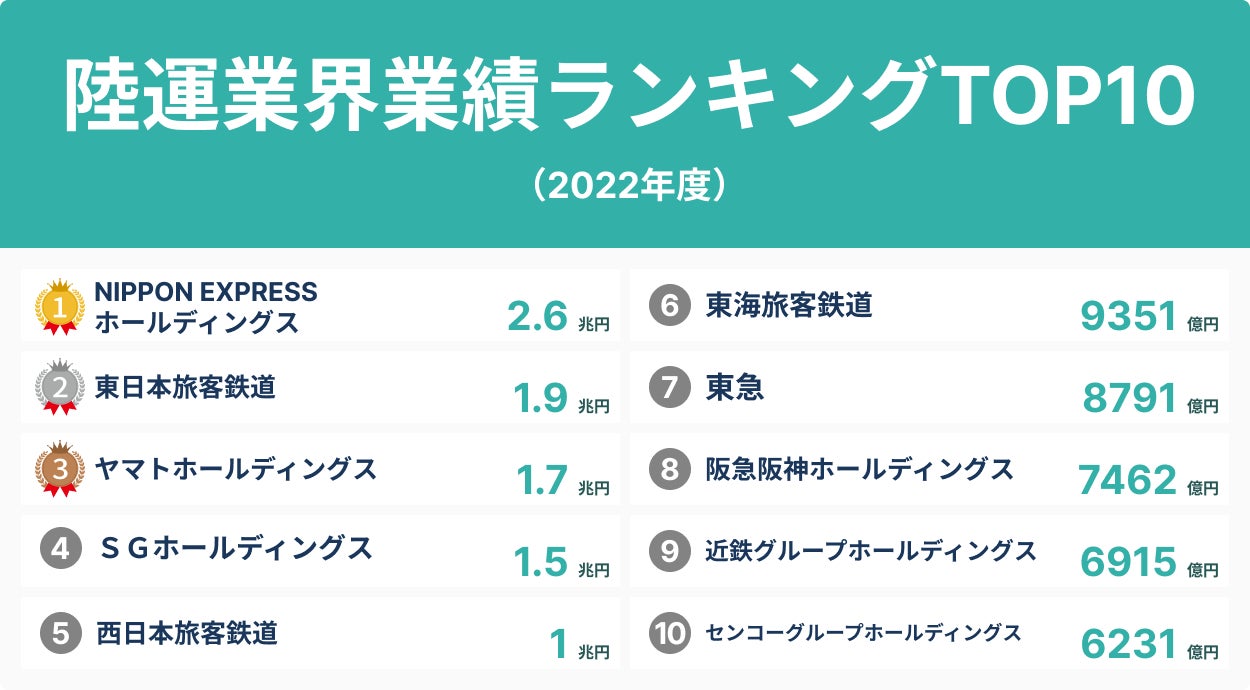
Task: Click the number 6 rank badge
Action: [x=670, y=306]
